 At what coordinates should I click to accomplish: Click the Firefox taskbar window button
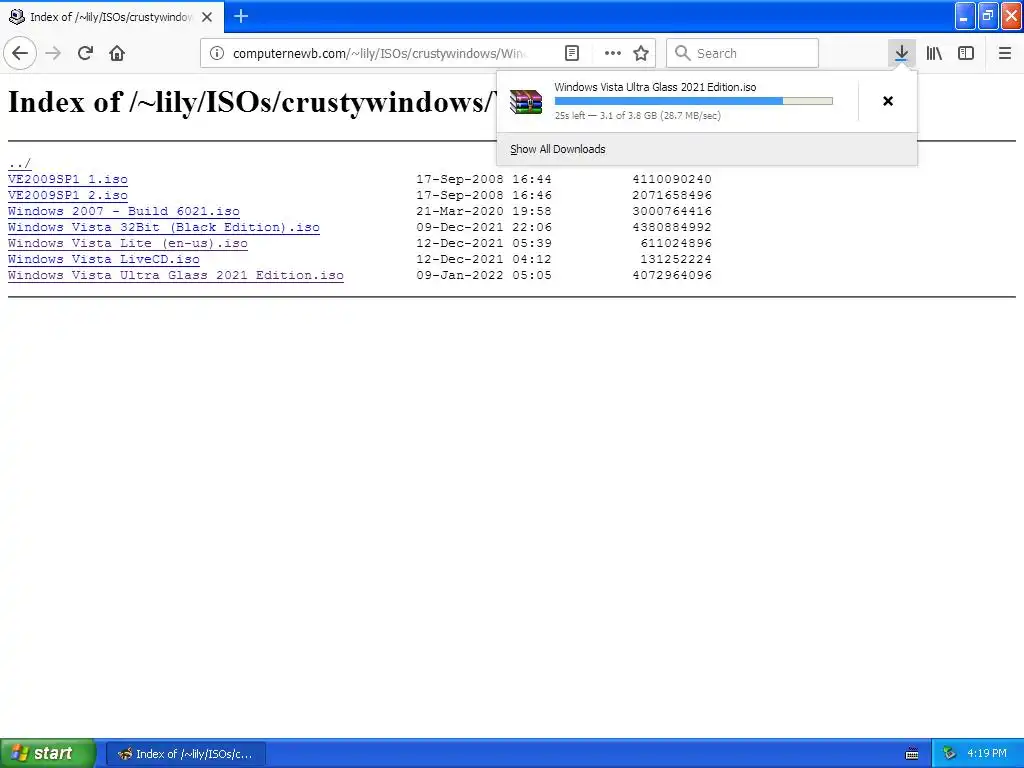pyautogui.click(x=186, y=754)
